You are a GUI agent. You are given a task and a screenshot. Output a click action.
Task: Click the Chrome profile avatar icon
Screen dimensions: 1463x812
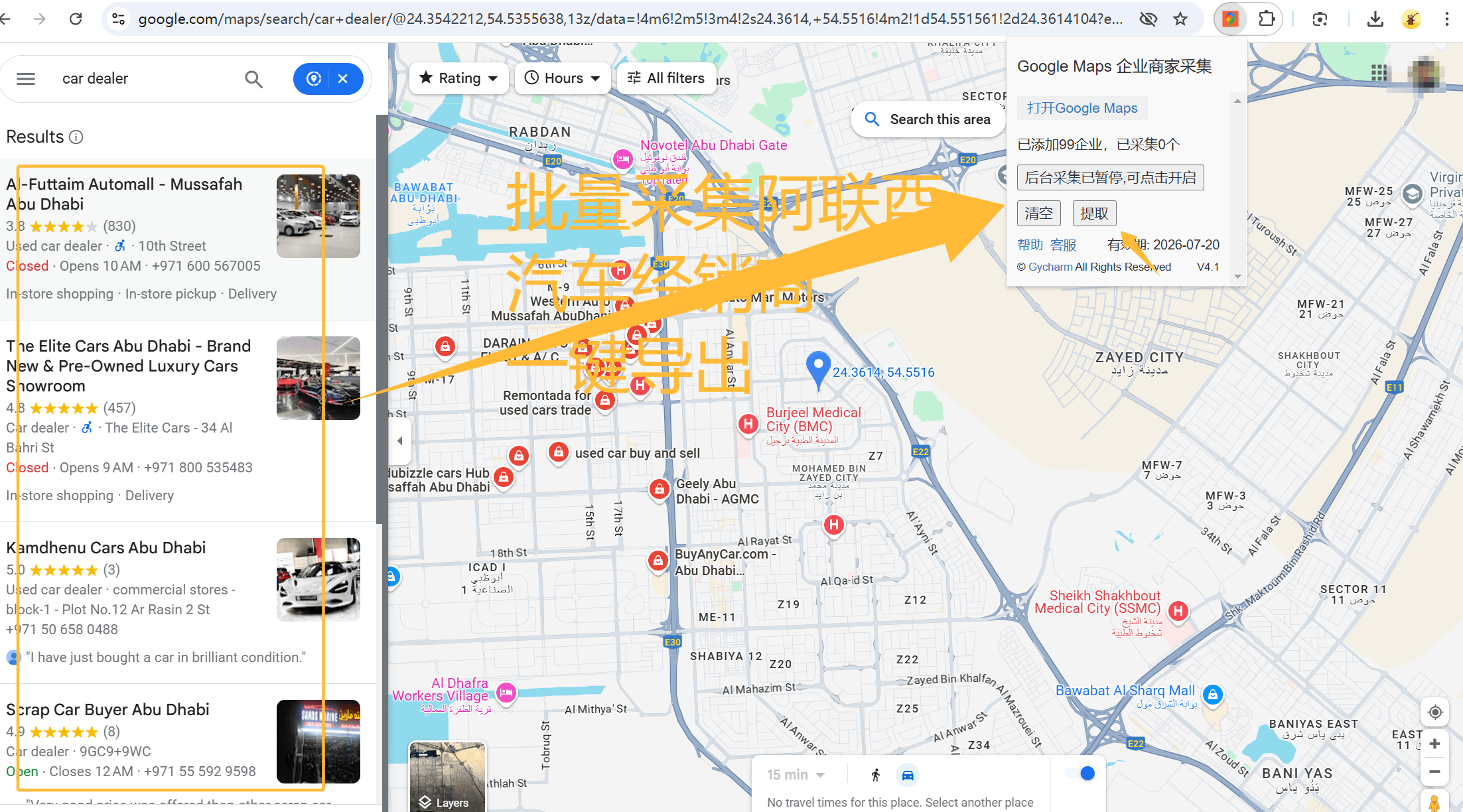pyautogui.click(x=1411, y=19)
